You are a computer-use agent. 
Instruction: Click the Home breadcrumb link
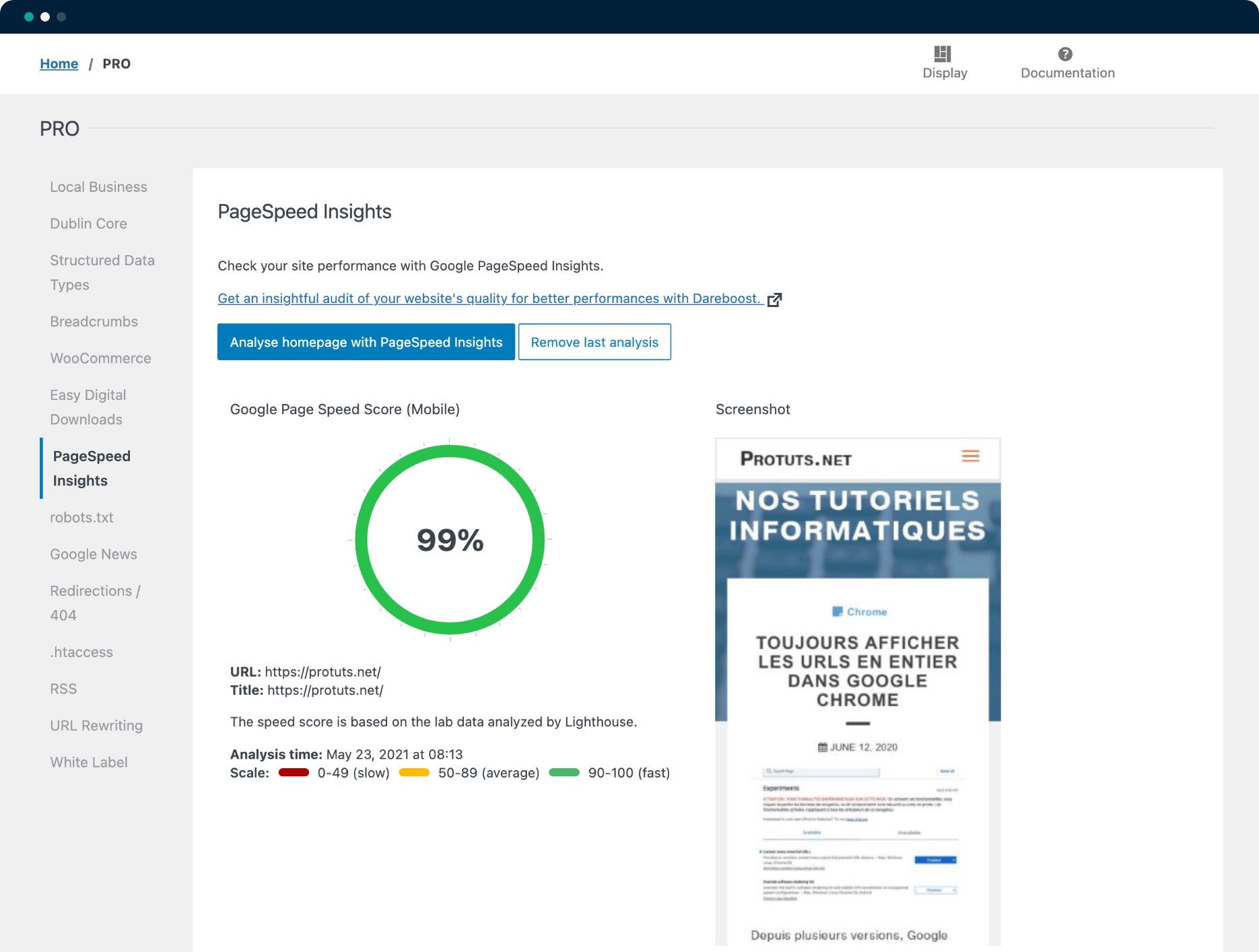coord(59,64)
